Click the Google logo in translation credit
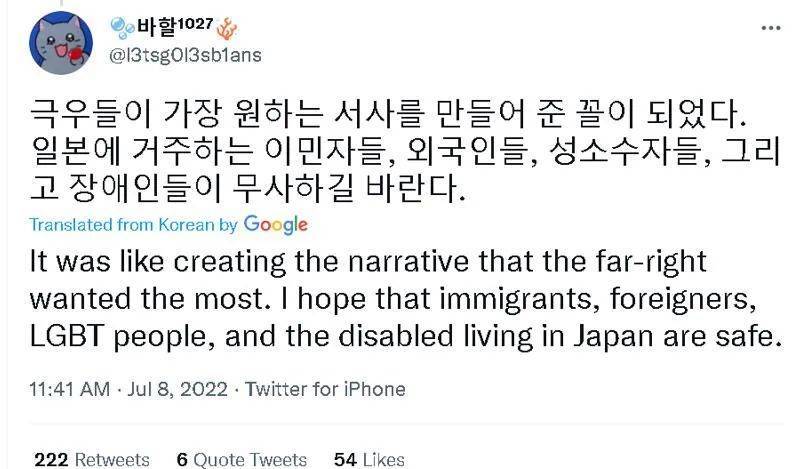Viewport: 804px width, 469px height. click(275, 224)
